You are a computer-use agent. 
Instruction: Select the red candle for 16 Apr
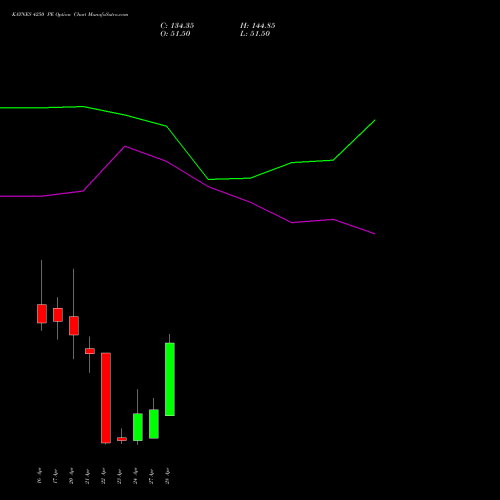pos(42,314)
